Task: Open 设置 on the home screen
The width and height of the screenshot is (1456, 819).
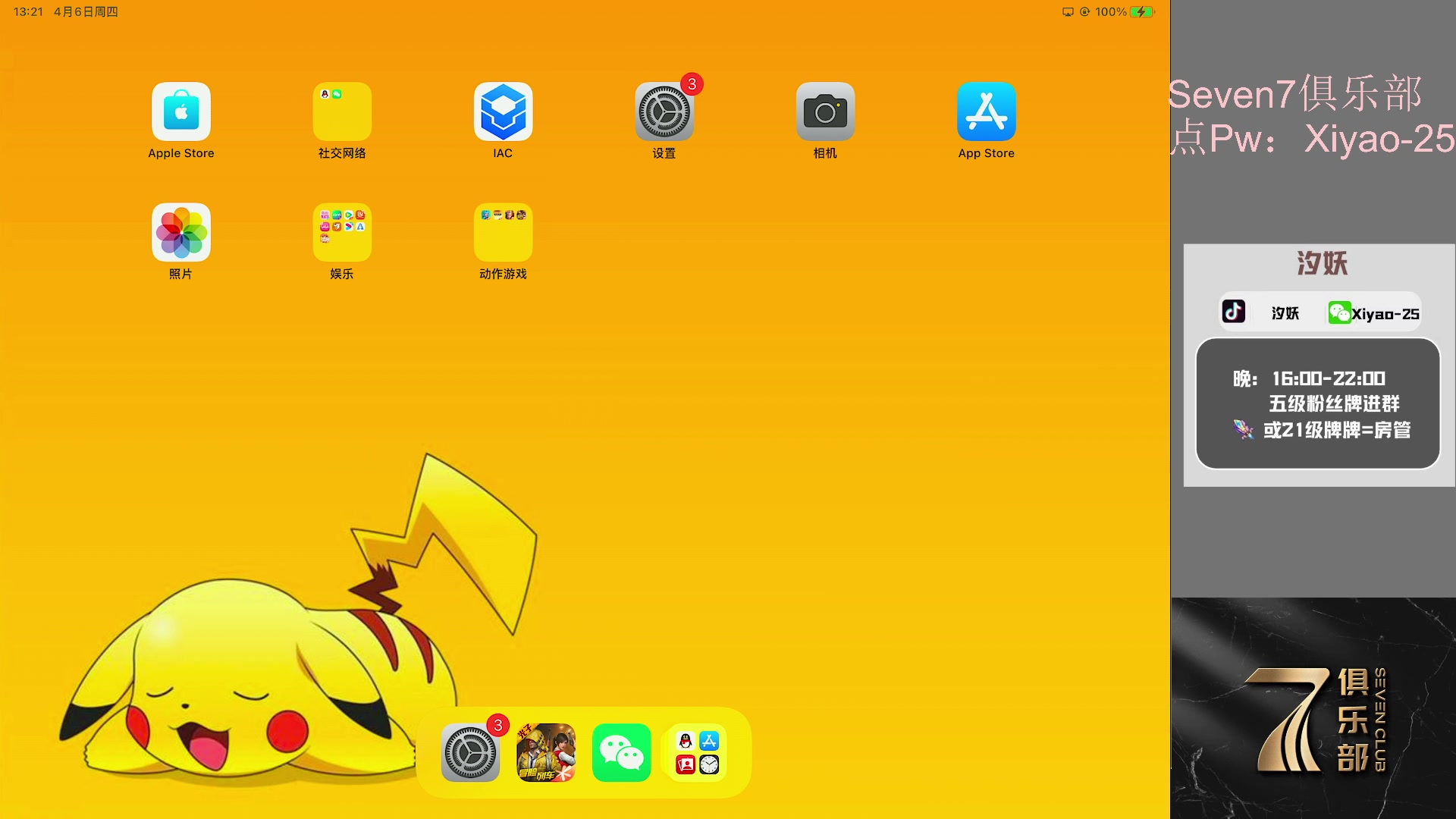Action: click(664, 111)
